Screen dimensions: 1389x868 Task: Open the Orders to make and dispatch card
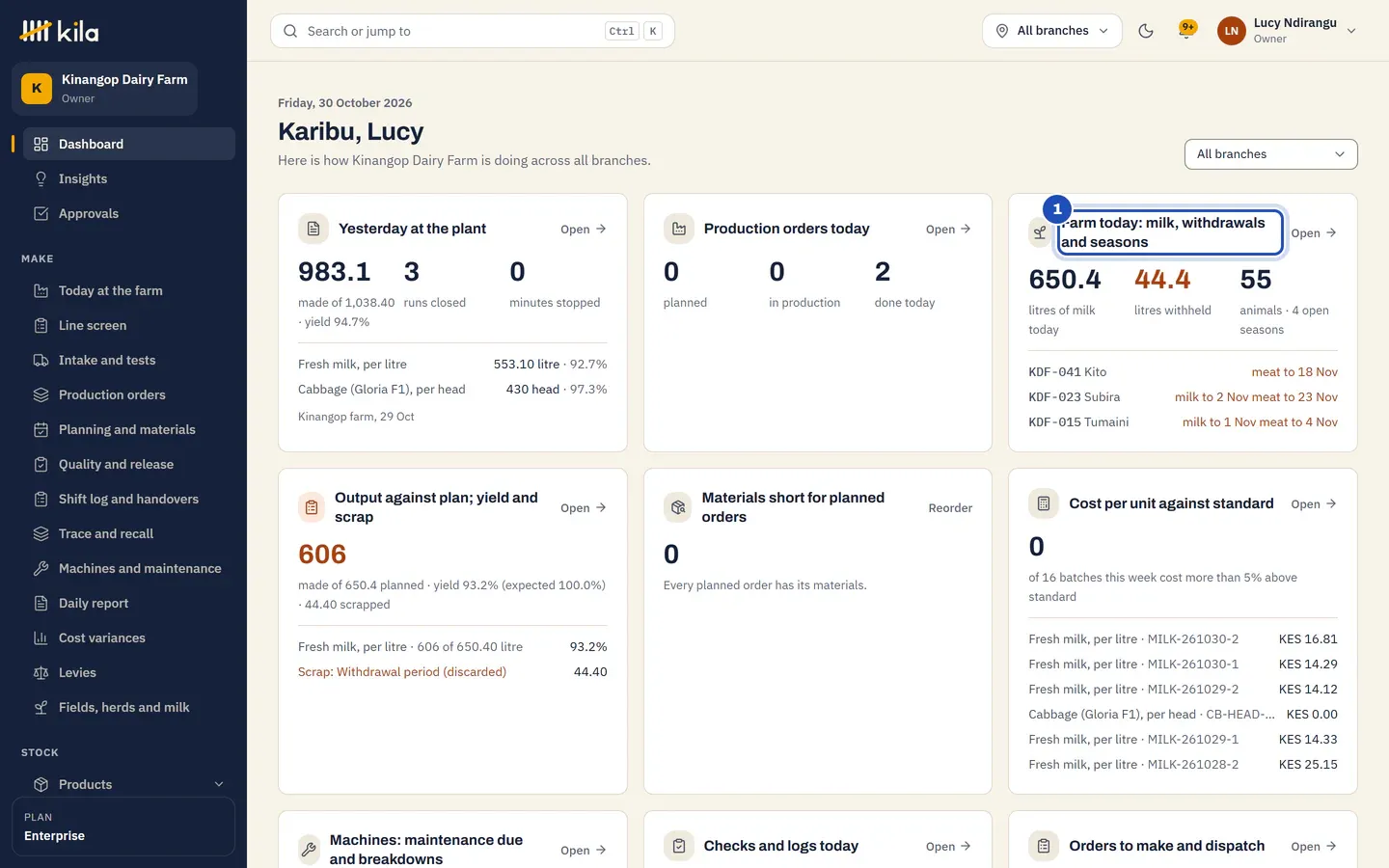tap(1314, 847)
